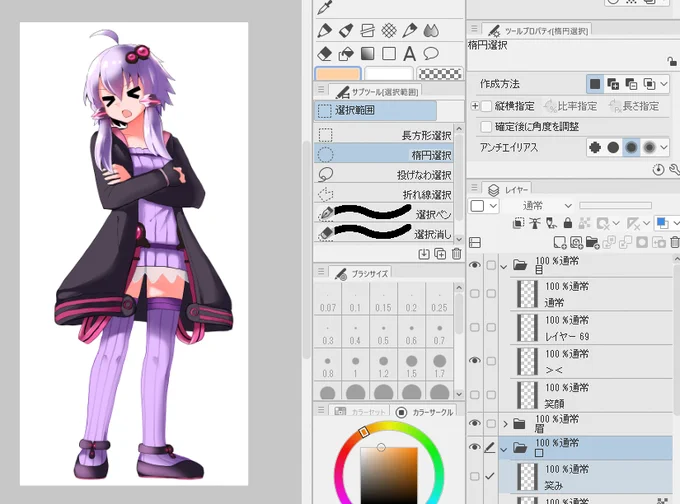The height and width of the screenshot is (504, 680).
Task: Select the text tool marked A
Action: (409, 54)
